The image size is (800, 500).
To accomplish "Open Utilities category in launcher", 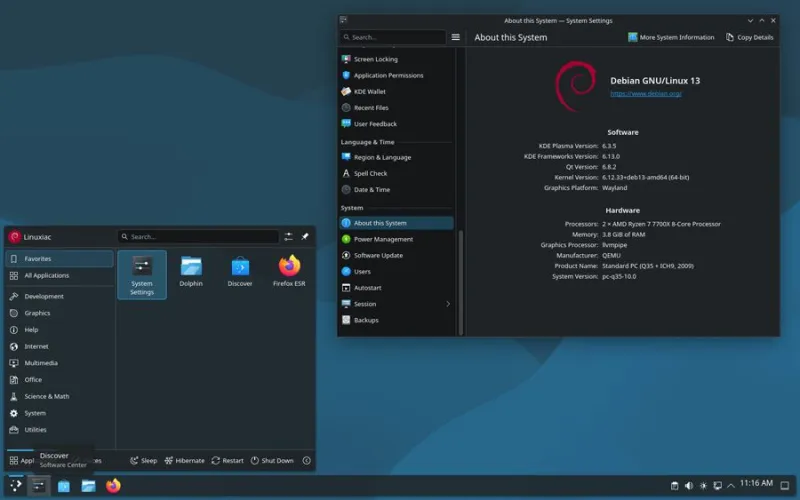I will pos(59,430).
